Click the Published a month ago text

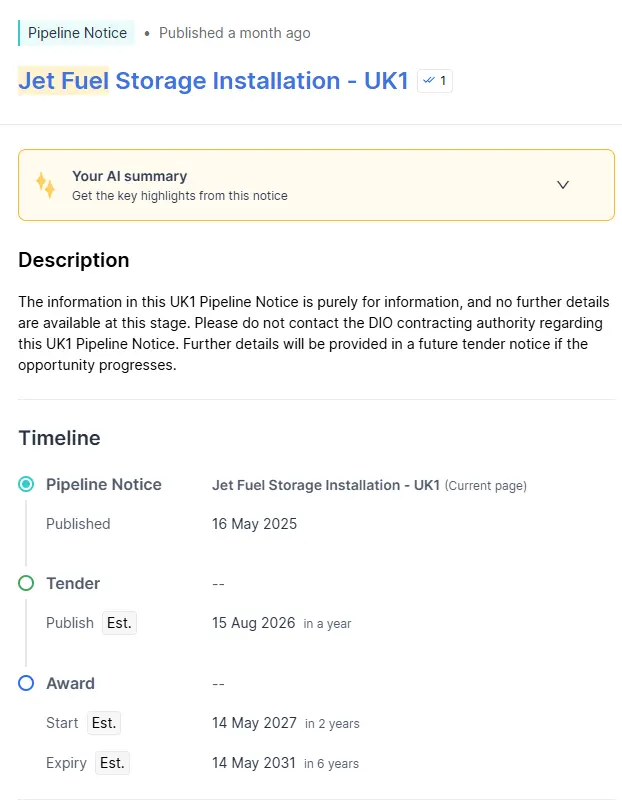(235, 33)
